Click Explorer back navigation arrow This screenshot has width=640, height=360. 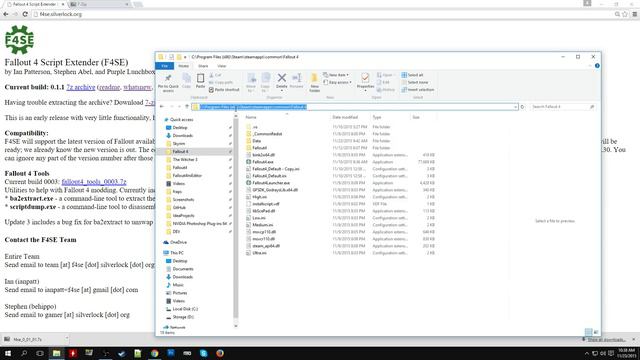click(x=162, y=107)
